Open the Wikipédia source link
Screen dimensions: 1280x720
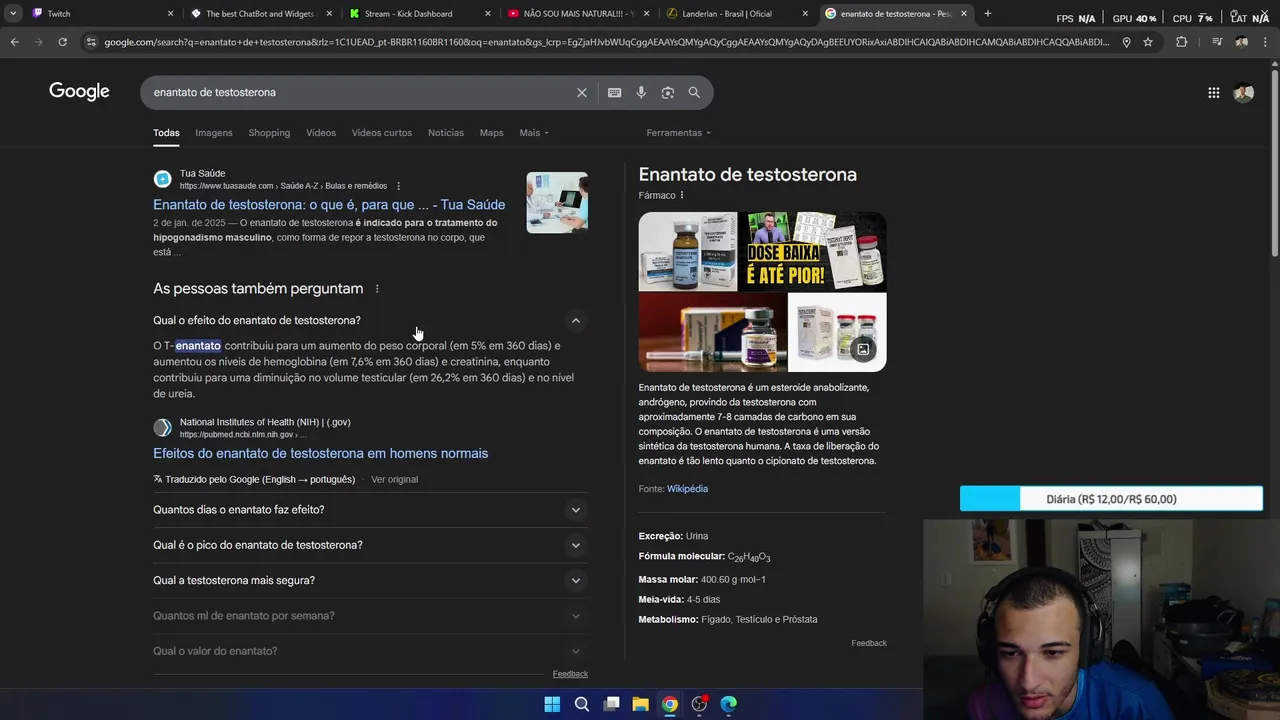coord(687,489)
